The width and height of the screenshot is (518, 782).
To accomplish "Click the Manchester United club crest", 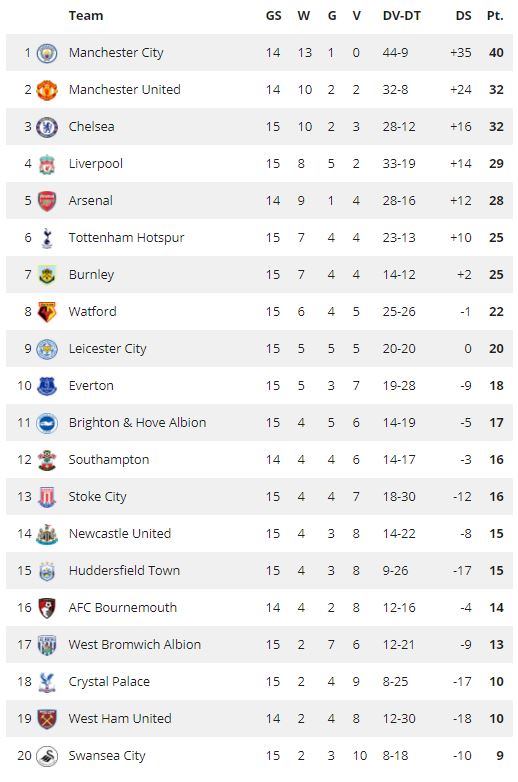I will pos(47,90).
